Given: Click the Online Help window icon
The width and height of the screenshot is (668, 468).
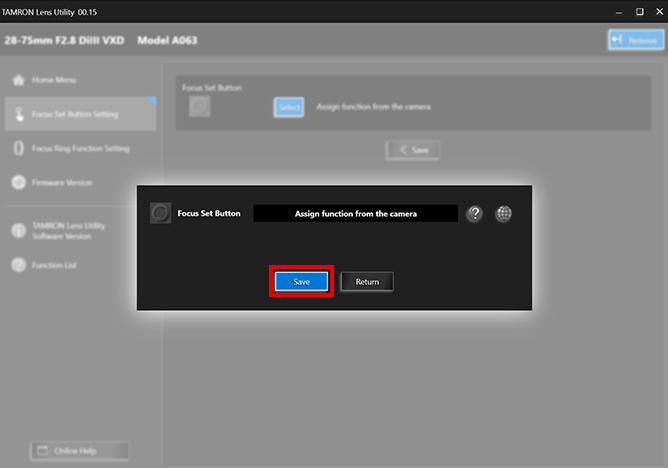Looking at the screenshot, I should 43,450.
